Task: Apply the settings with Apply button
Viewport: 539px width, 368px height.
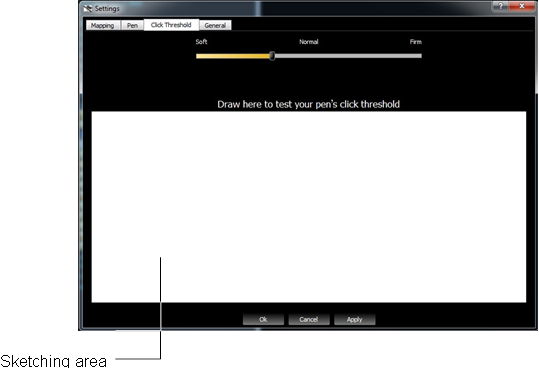Action: click(354, 319)
